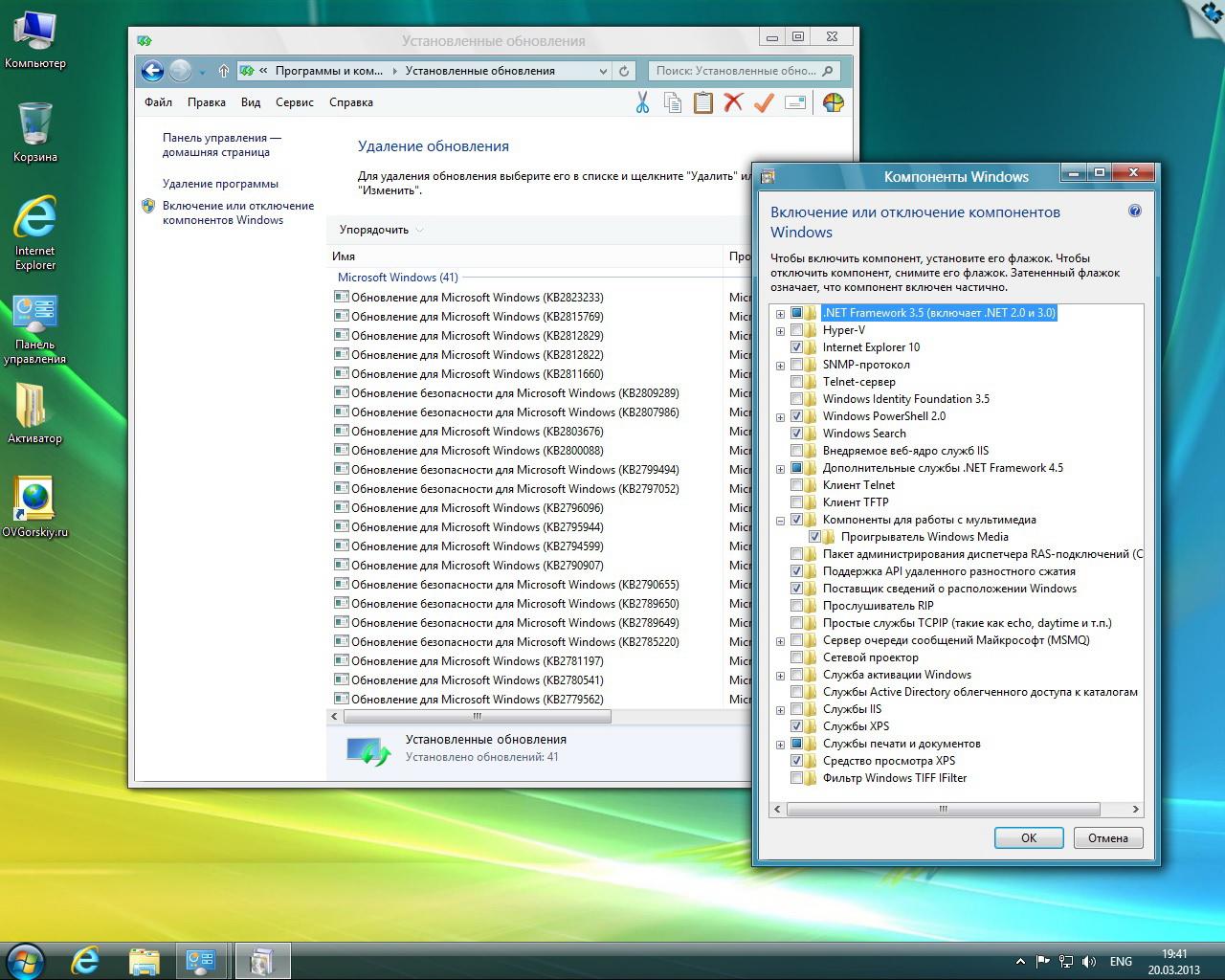Click the red X Delete toolbar icon

[x=733, y=103]
